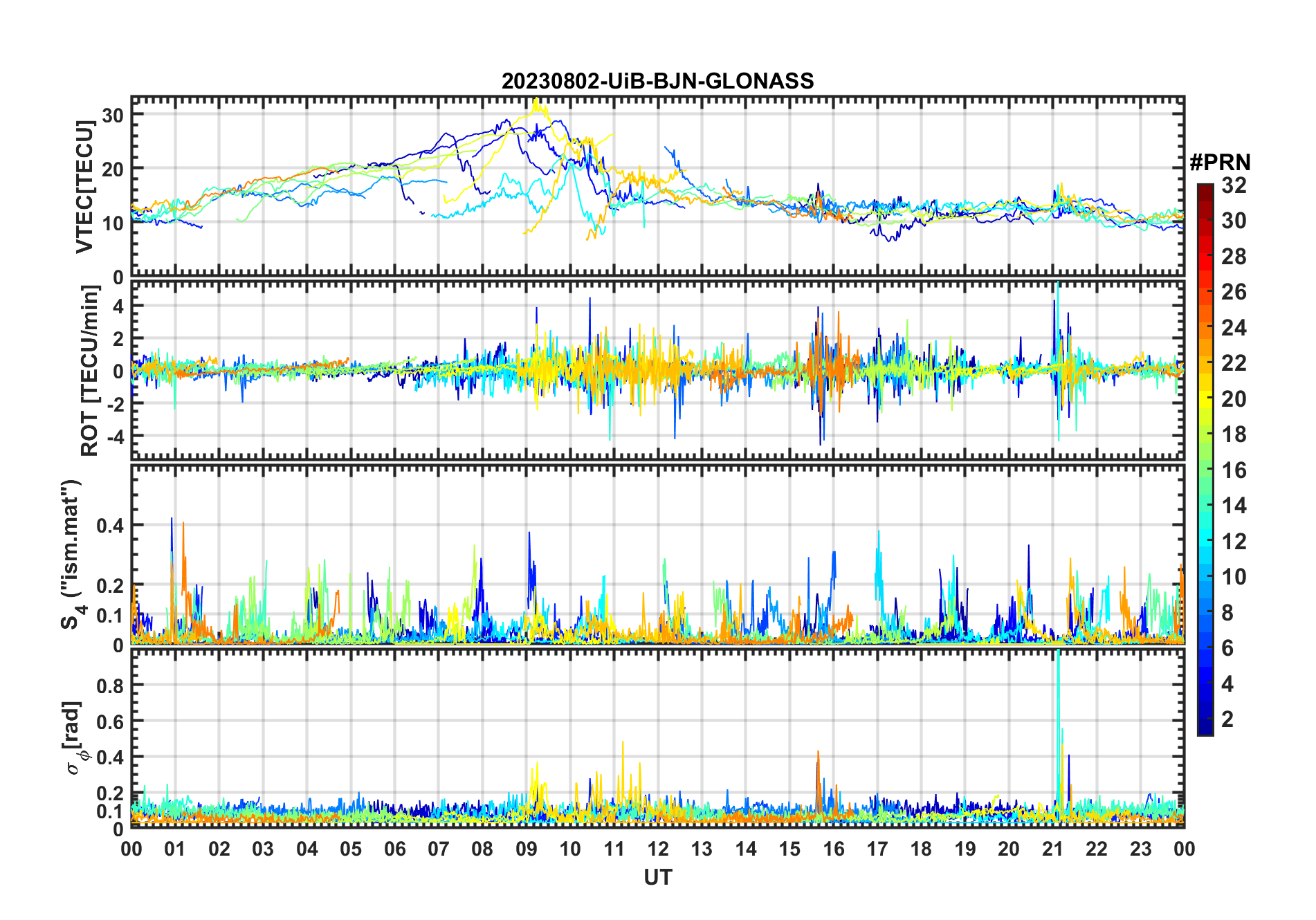Click the dark red top of colorbar
This screenshot has height=920, width=1316.
coord(1205,189)
